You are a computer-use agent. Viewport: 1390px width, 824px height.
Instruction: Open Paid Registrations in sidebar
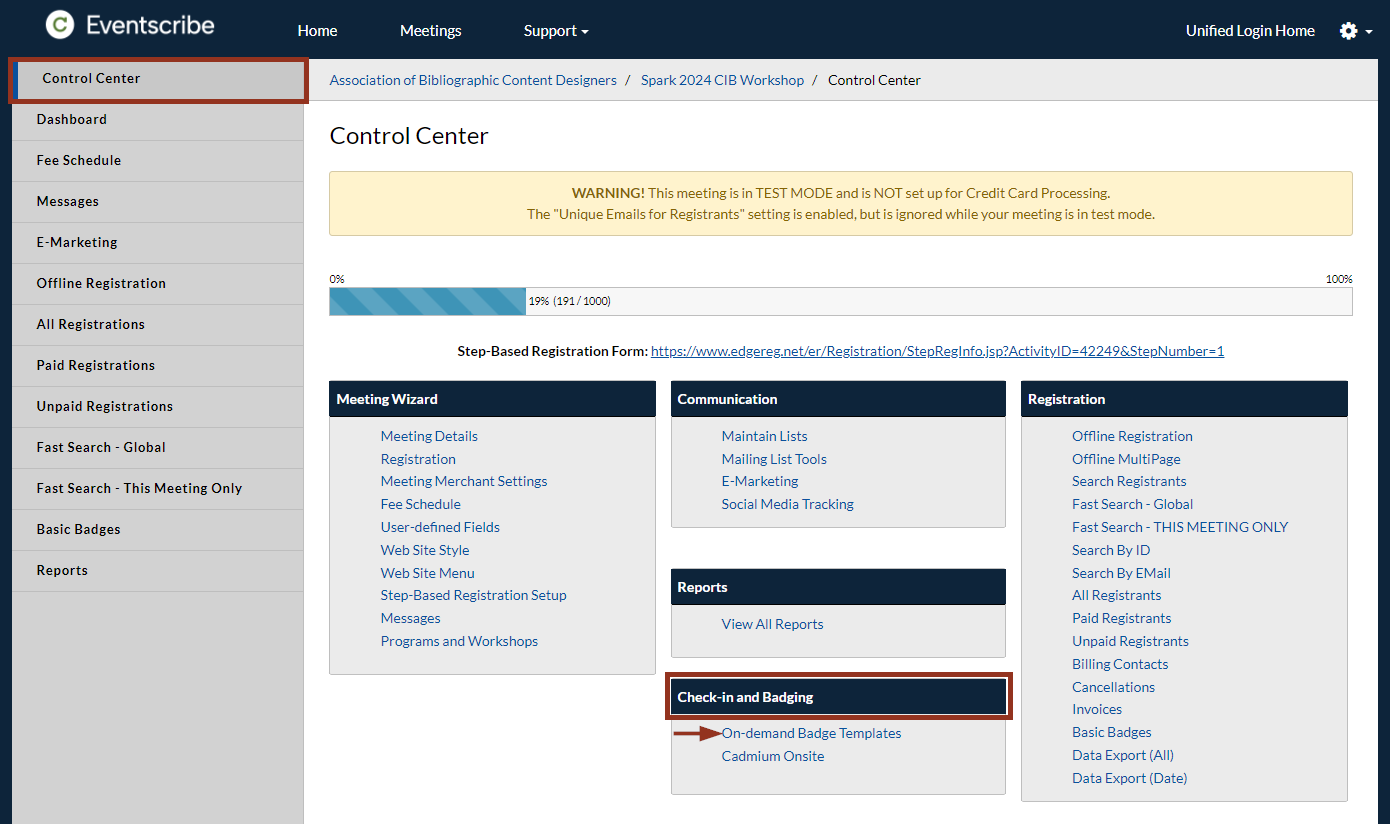coord(158,366)
